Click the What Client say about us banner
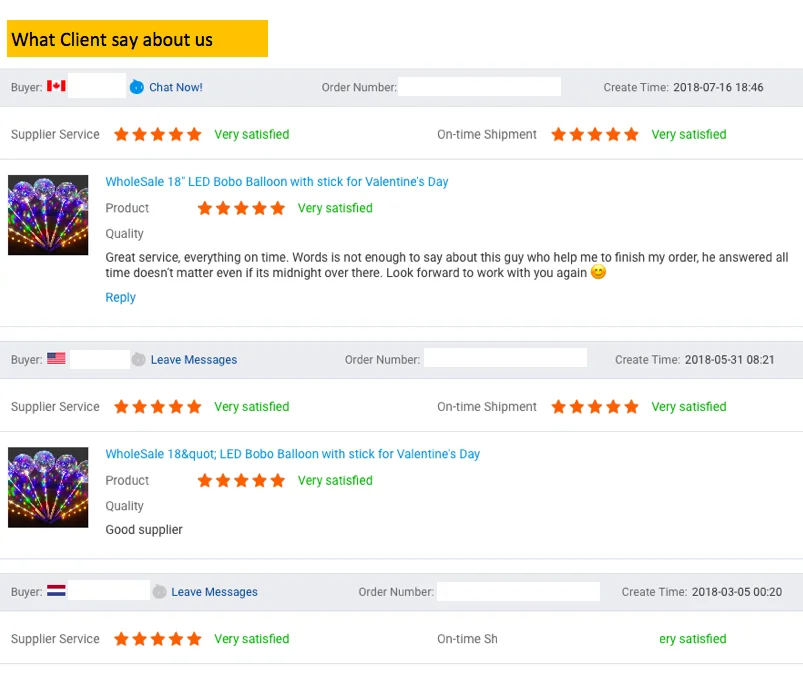This screenshot has height=682, width=803. tap(137, 39)
